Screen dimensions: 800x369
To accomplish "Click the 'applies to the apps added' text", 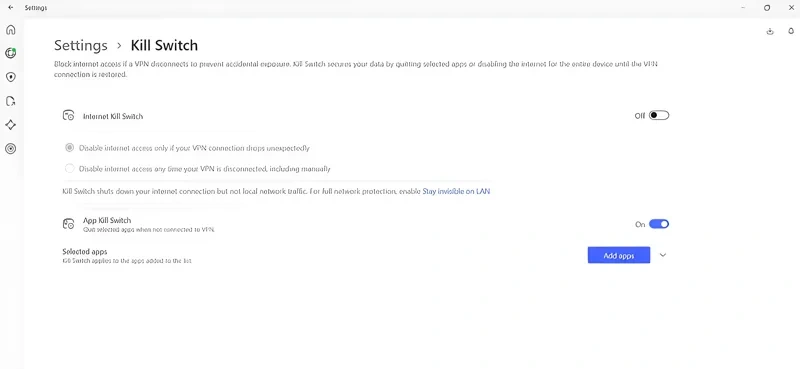I will 127,261.
